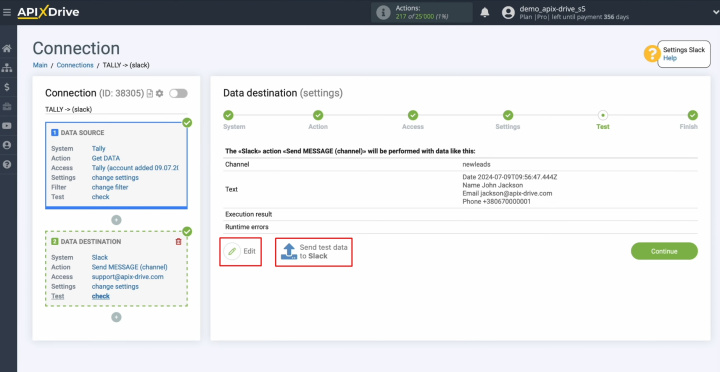
Task: Go to System step in progress
Action: [x=228, y=115]
